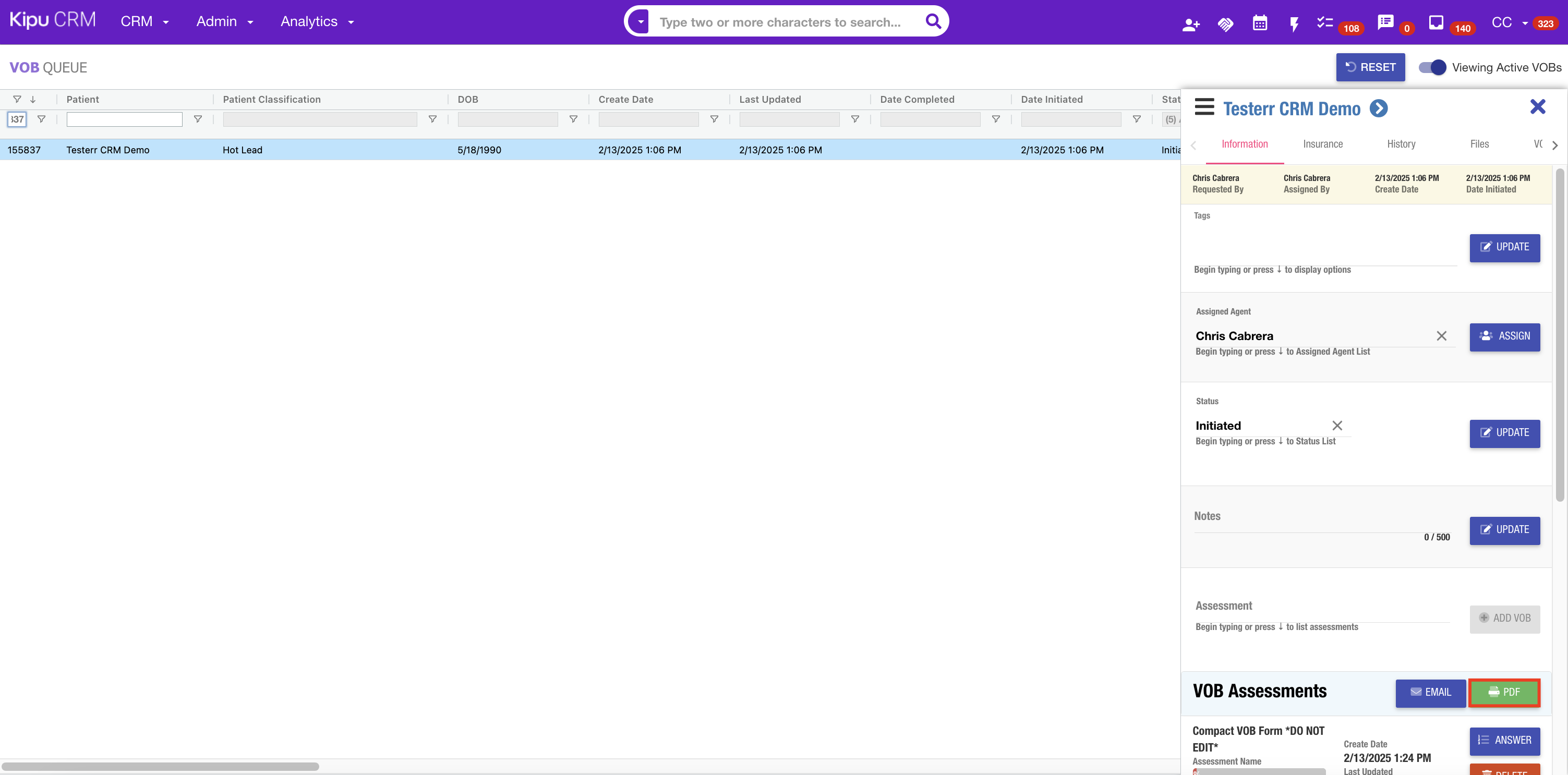
Task: Click the DOB cell 5/18/1990
Action: pos(479,150)
